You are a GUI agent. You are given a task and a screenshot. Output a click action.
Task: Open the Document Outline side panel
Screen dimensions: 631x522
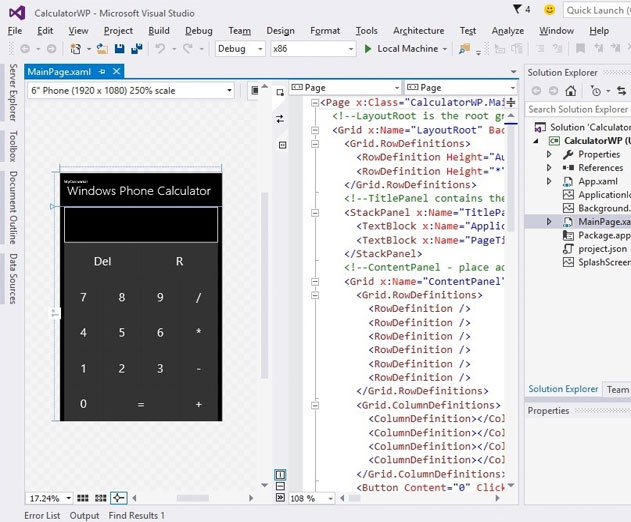(13, 208)
